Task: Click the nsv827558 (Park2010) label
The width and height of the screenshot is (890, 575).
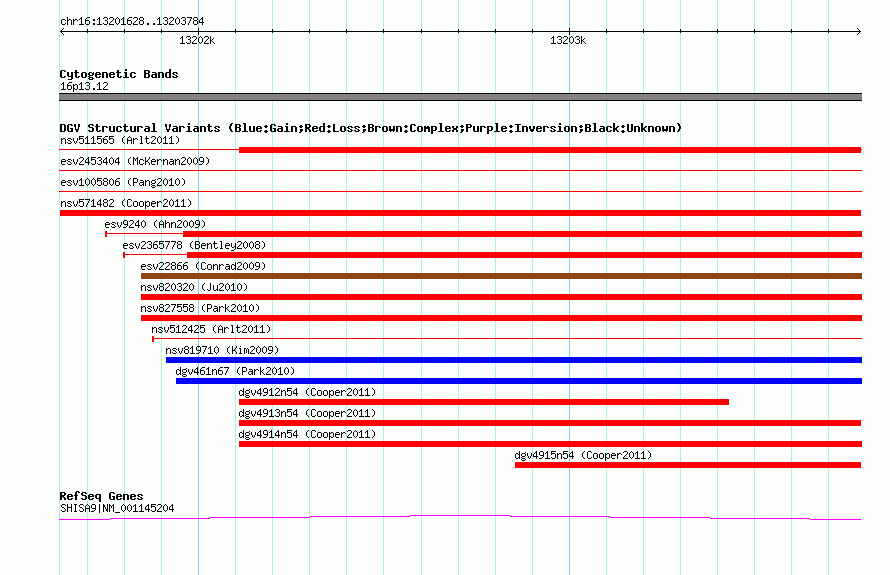Action: (200, 308)
